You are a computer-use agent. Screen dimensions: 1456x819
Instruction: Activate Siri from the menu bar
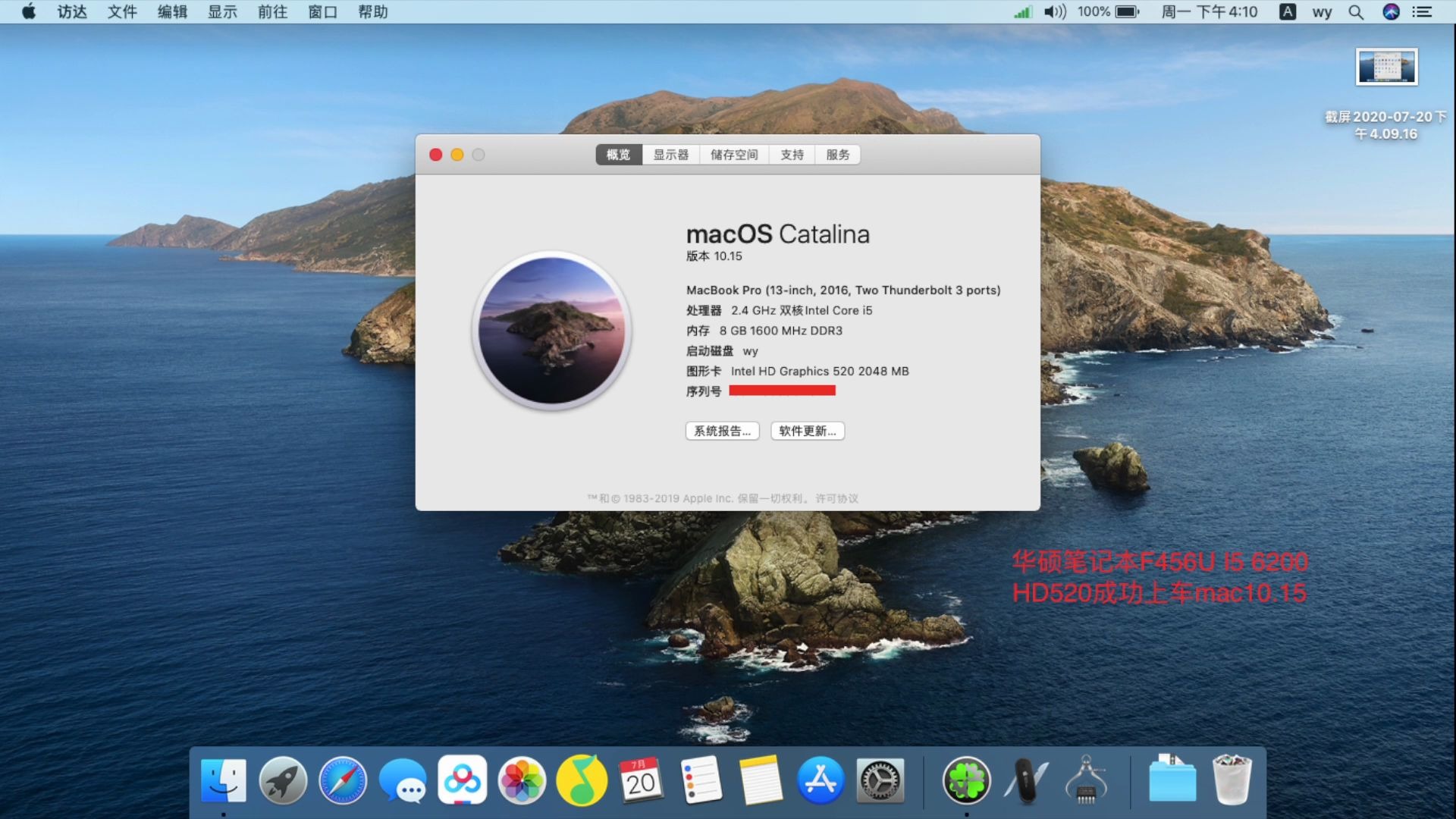tap(1391, 11)
